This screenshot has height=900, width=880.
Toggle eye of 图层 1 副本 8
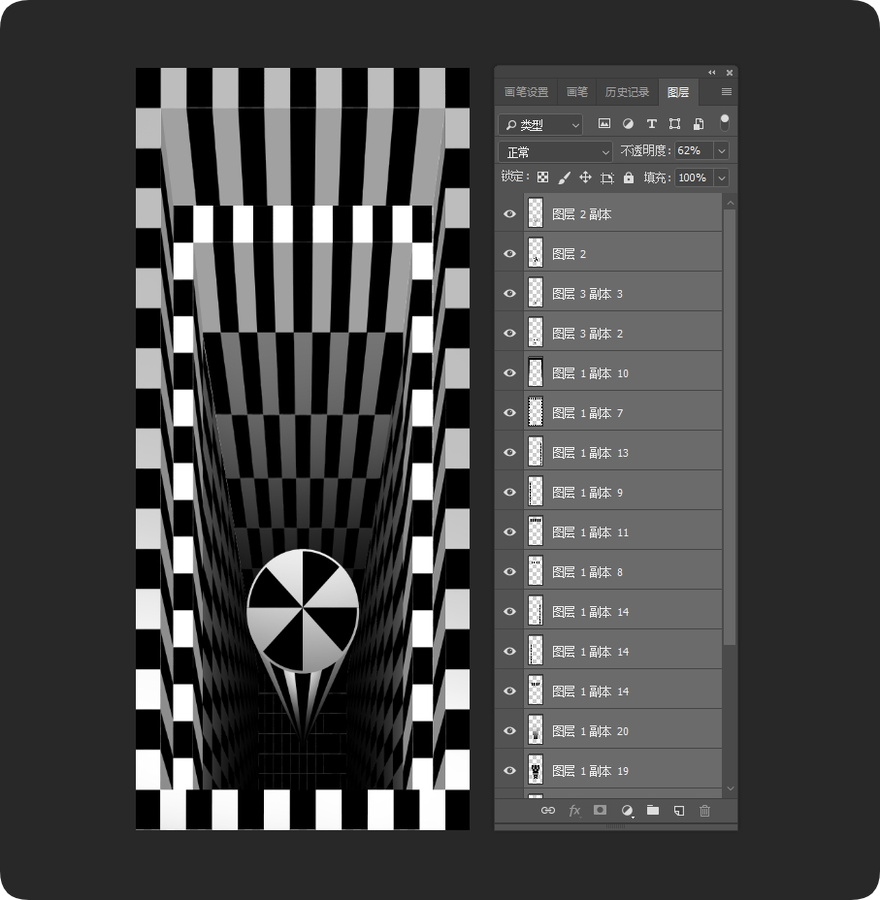coord(510,572)
